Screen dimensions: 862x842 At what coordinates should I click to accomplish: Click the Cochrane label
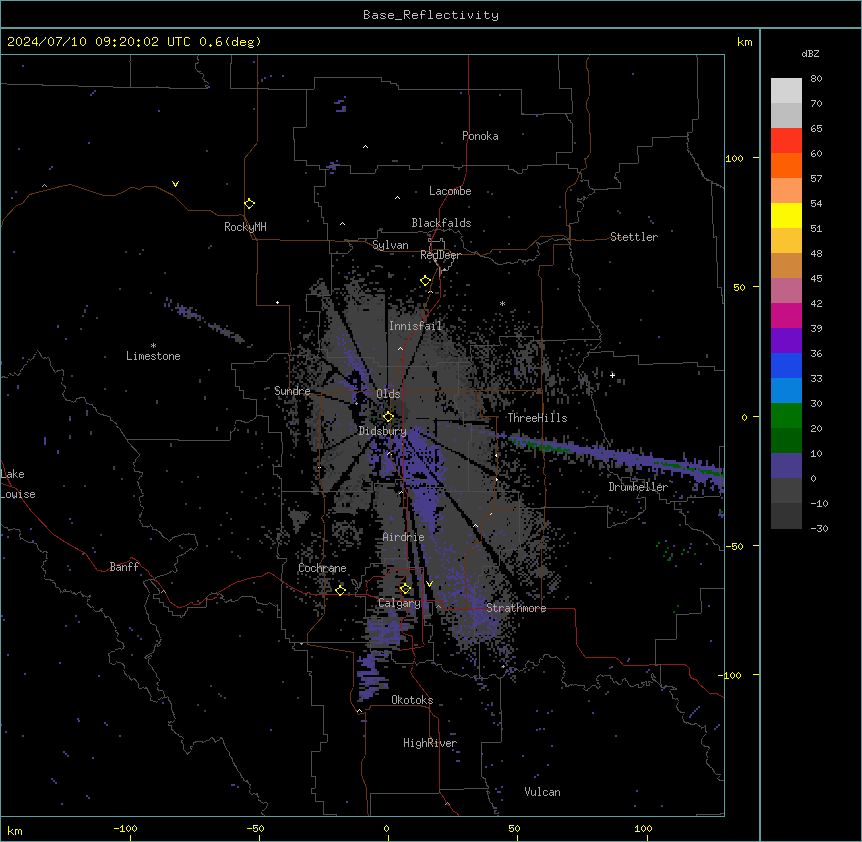click(322, 568)
